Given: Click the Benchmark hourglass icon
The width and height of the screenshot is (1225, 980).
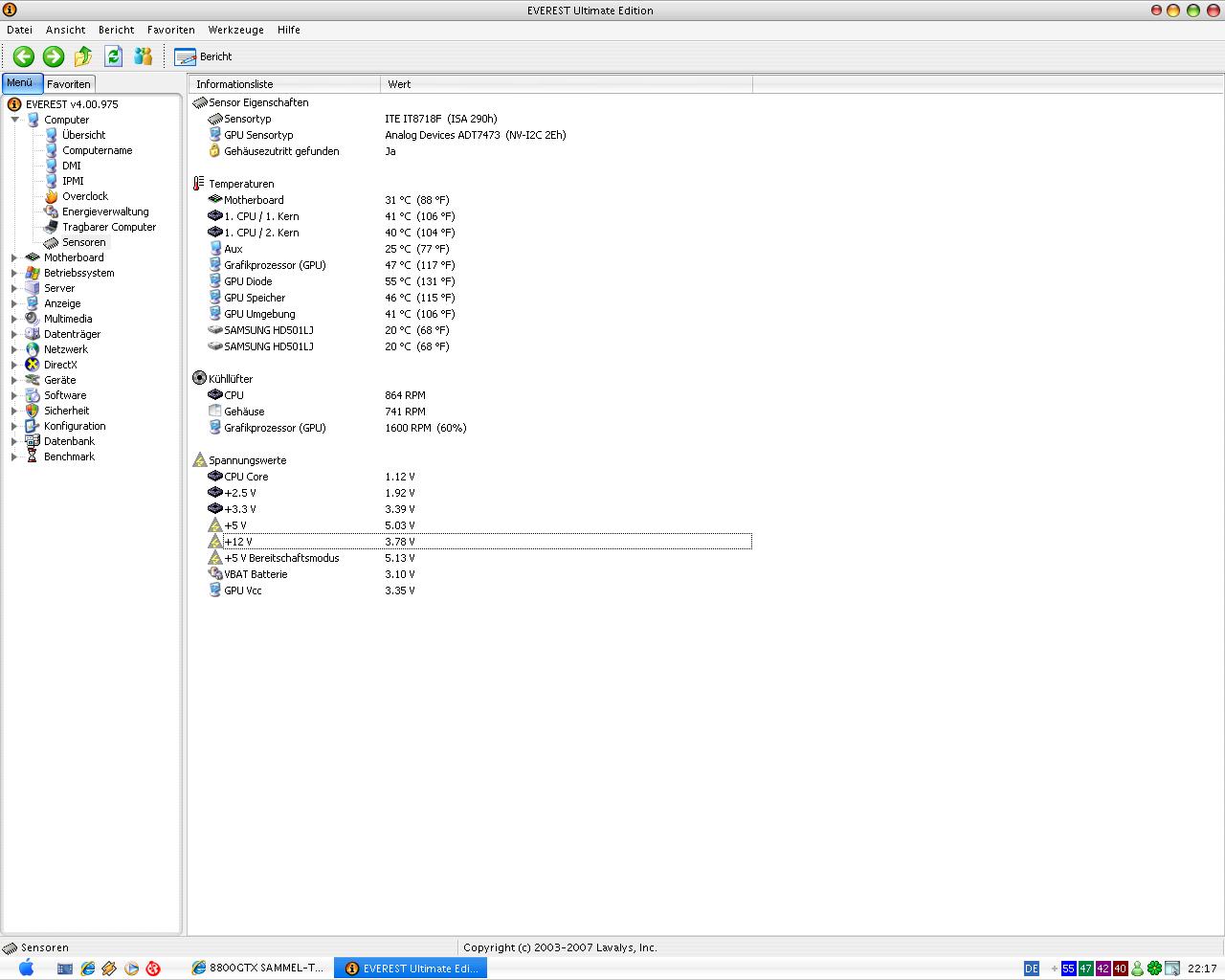Looking at the screenshot, I should click(x=33, y=457).
